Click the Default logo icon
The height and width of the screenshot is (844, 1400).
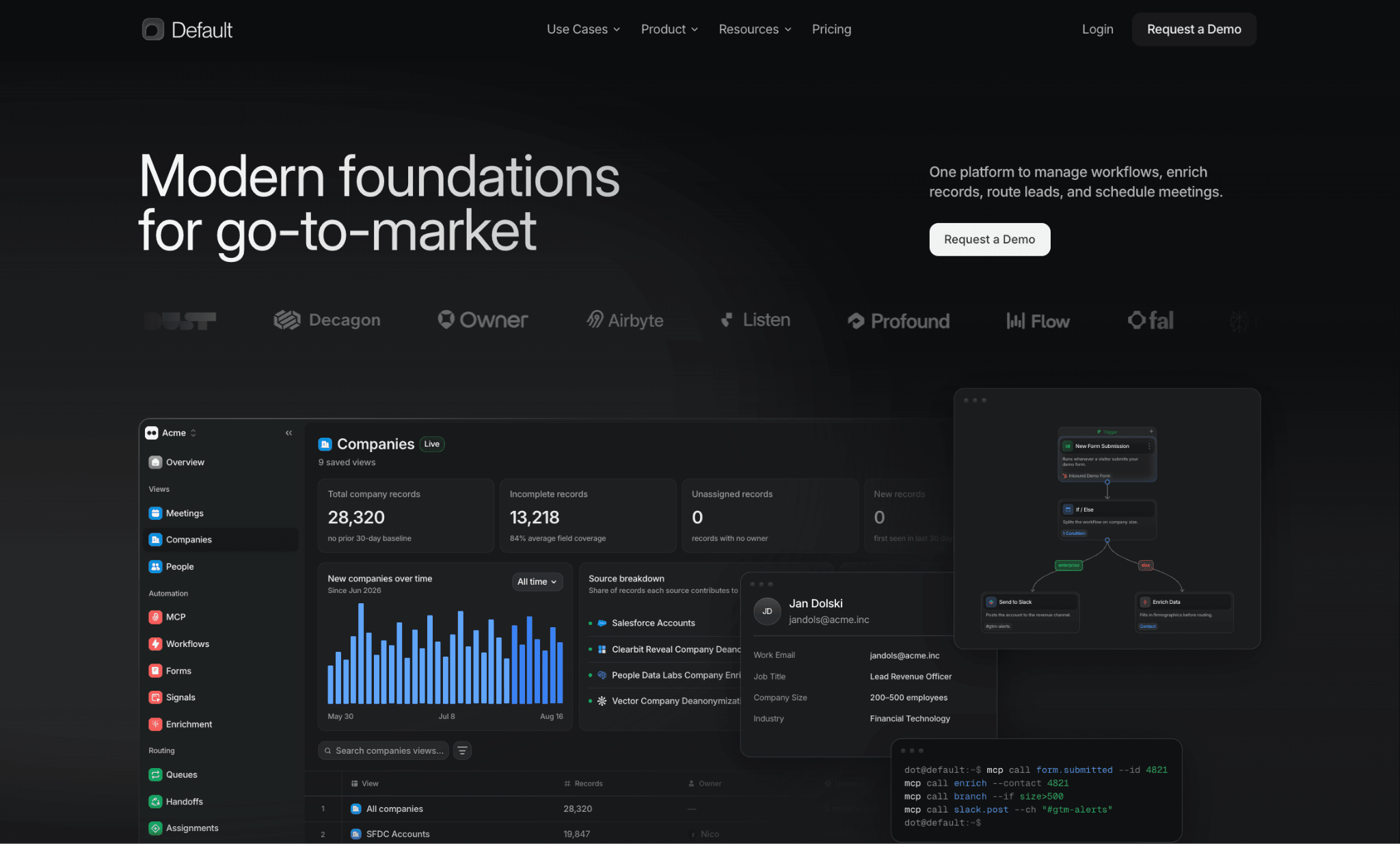point(153,29)
